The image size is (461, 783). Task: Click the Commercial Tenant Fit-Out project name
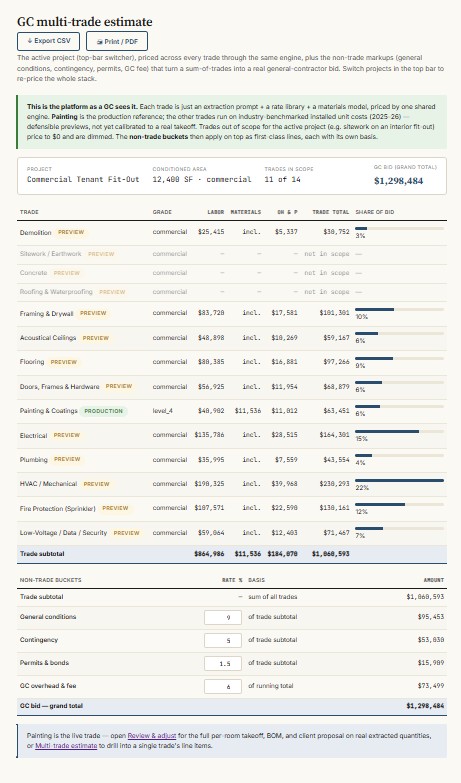click(x=83, y=179)
